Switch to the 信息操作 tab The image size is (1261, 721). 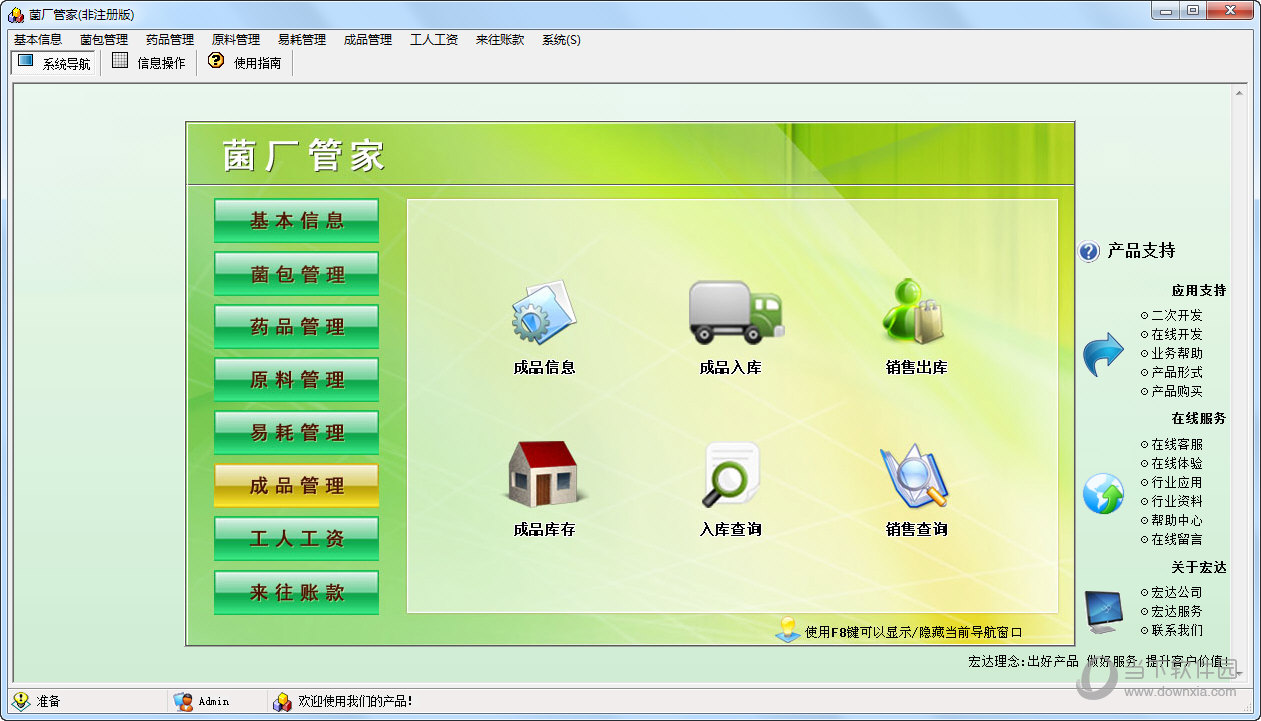[149, 63]
